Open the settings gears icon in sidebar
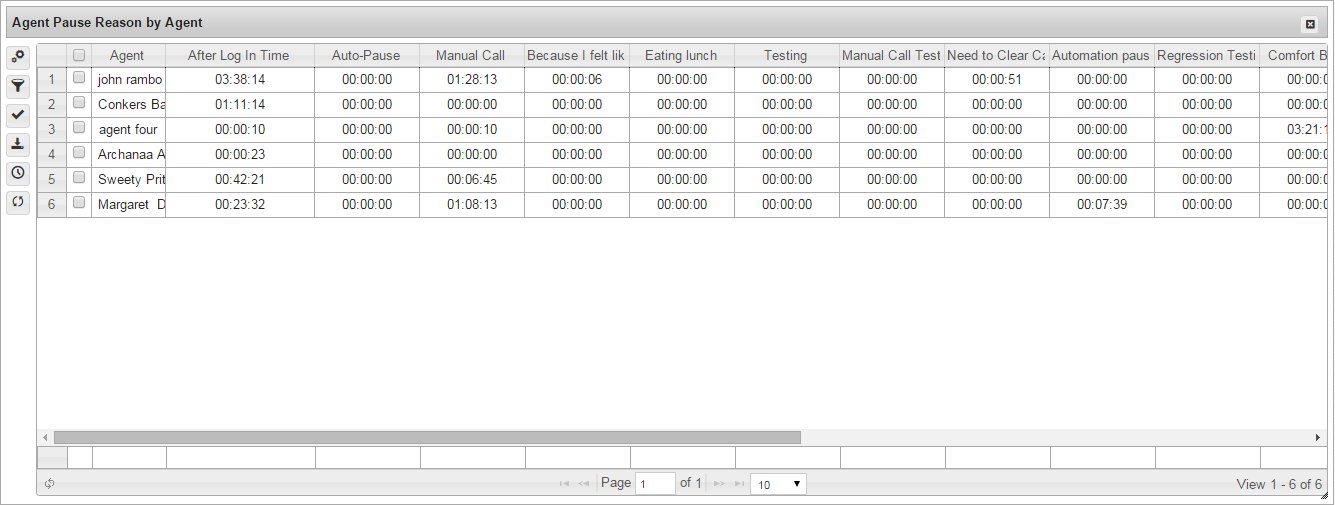1335x505 pixels. click(18, 56)
